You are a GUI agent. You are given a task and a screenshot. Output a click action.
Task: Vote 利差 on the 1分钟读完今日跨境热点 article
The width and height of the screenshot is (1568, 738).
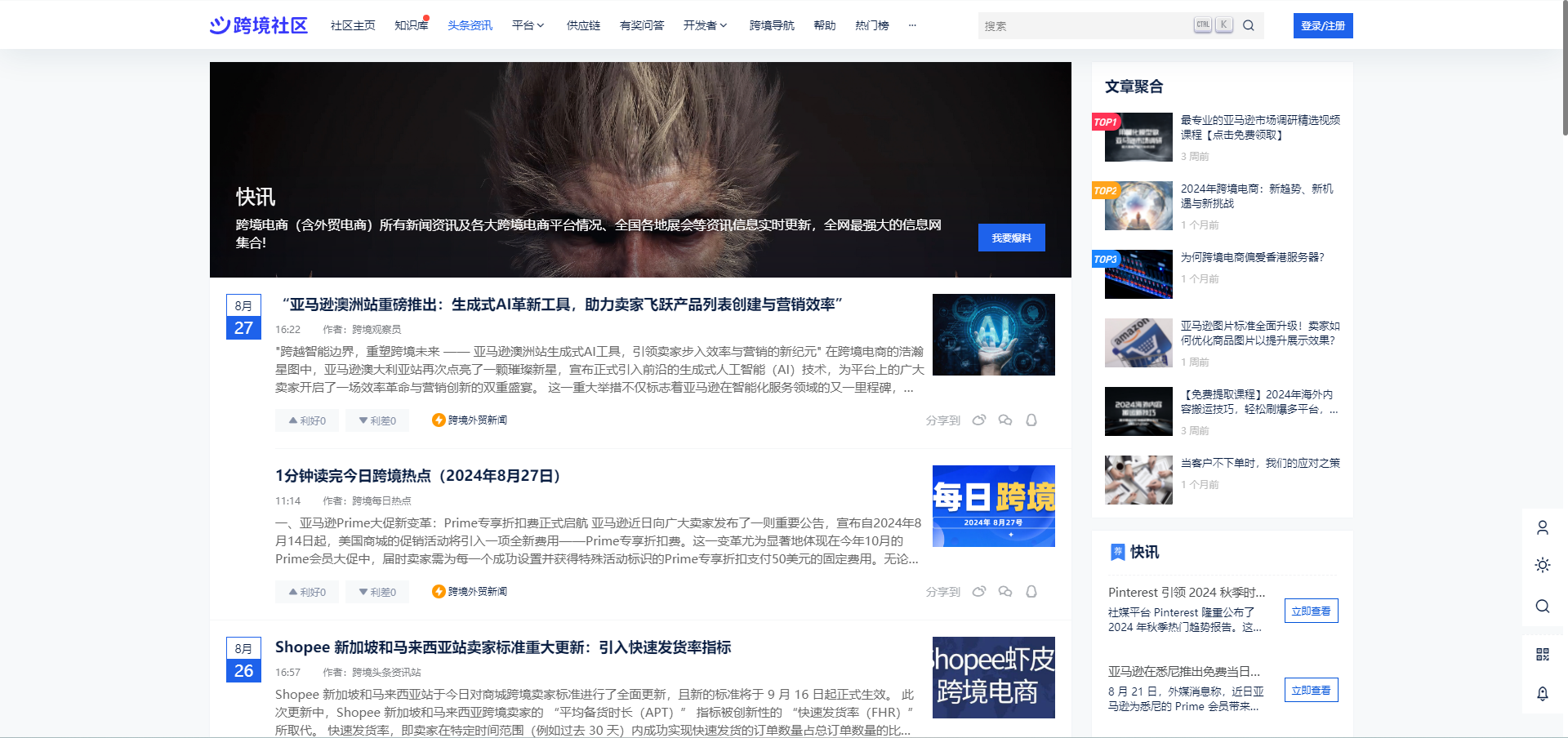pyautogui.click(x=377, y=592)
